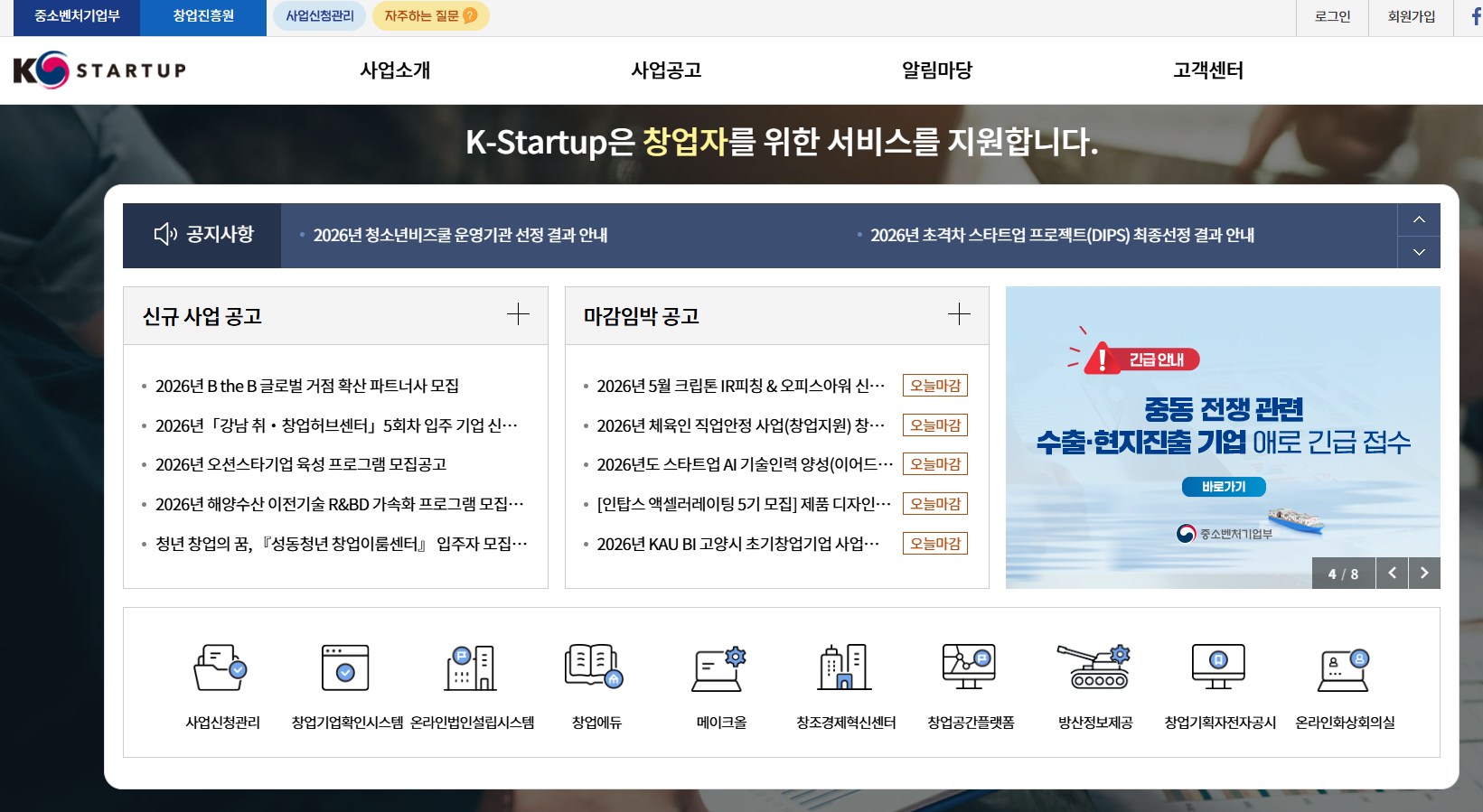Select the 중소벤처기업부 top tab
Image resolution: width=1483 pixels, height=812 pixels.
pyautogui.click(x=77, y=16)
